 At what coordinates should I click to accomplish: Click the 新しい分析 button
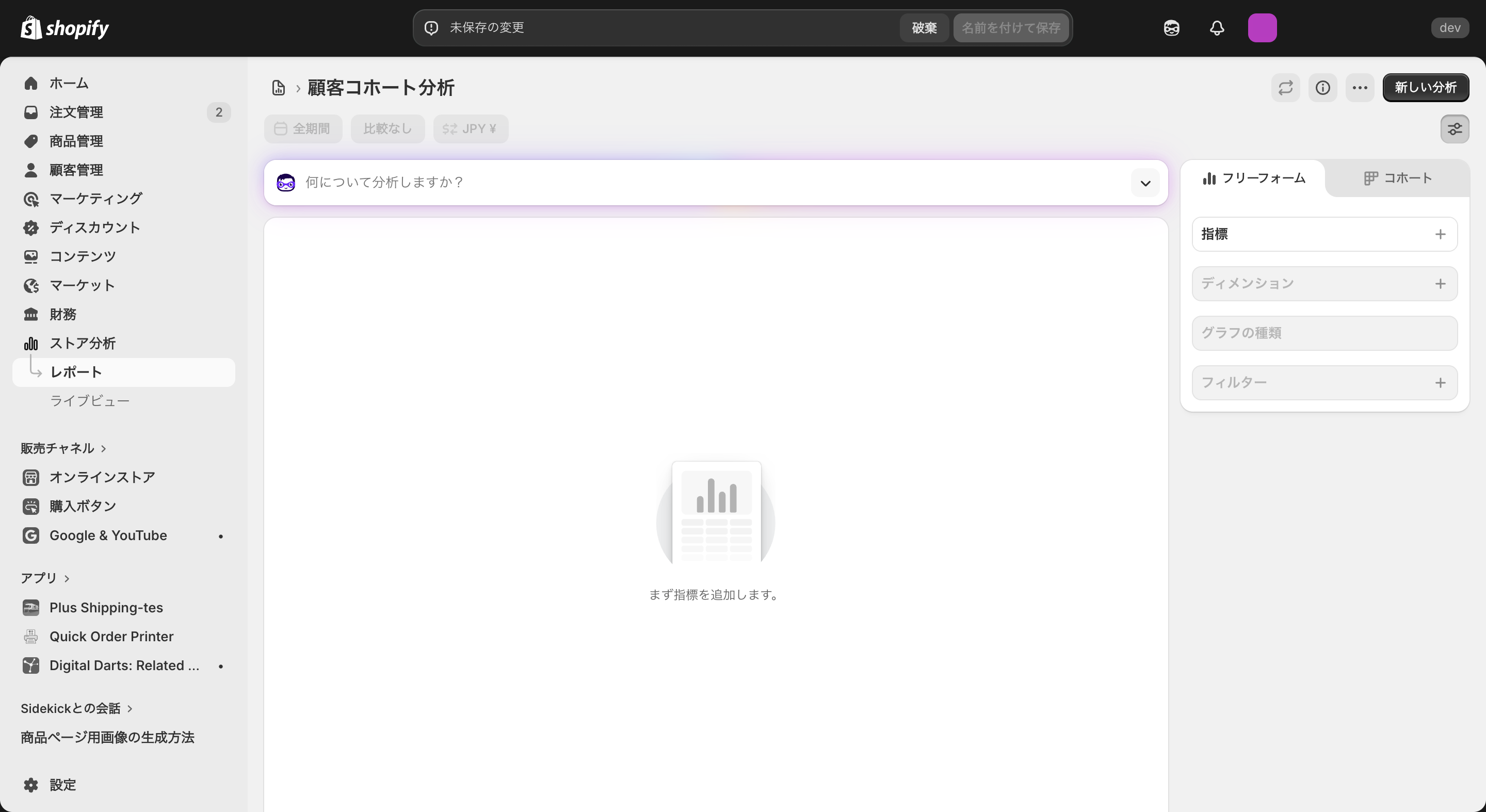pos(1426,88)
